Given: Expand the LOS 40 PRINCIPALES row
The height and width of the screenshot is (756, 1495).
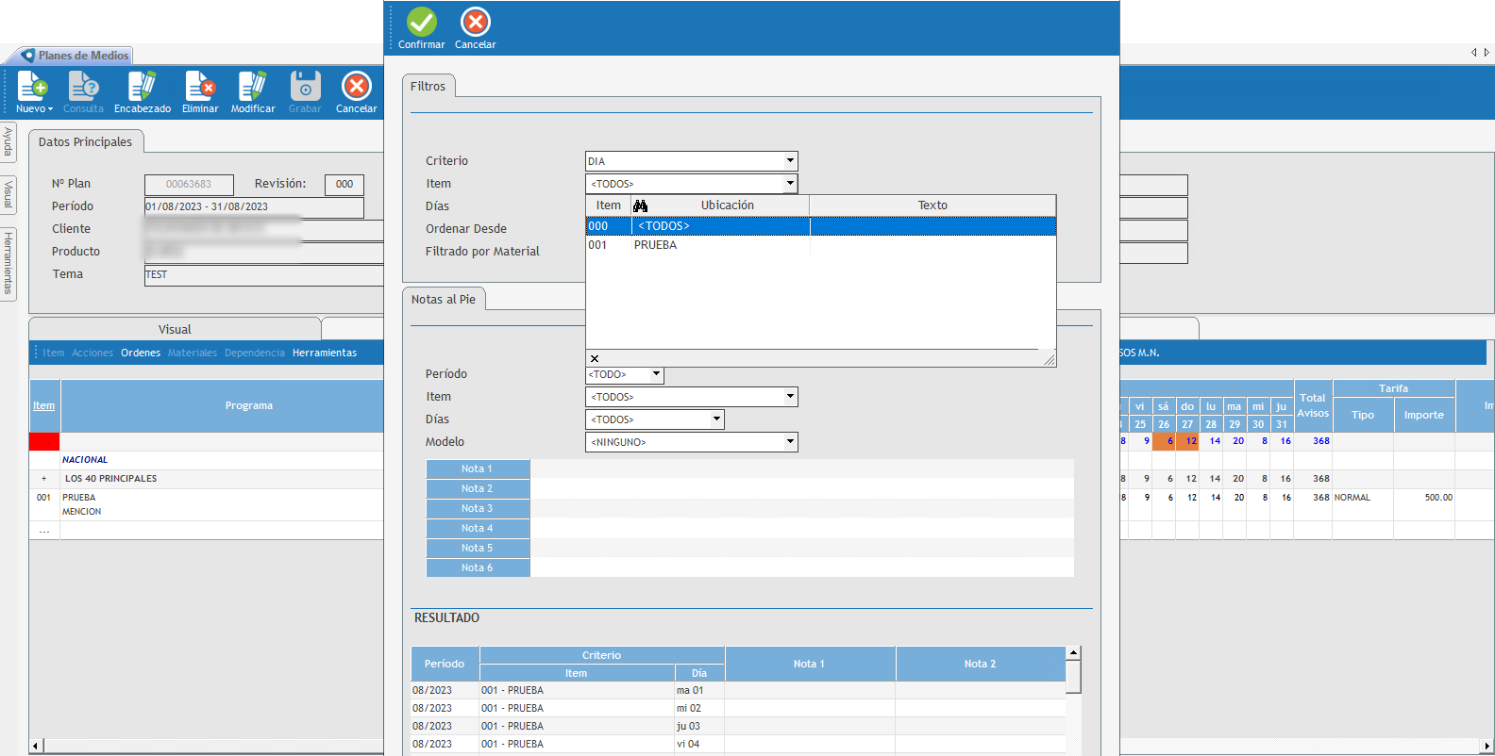Looking at the screenshot, I should 44,479.
